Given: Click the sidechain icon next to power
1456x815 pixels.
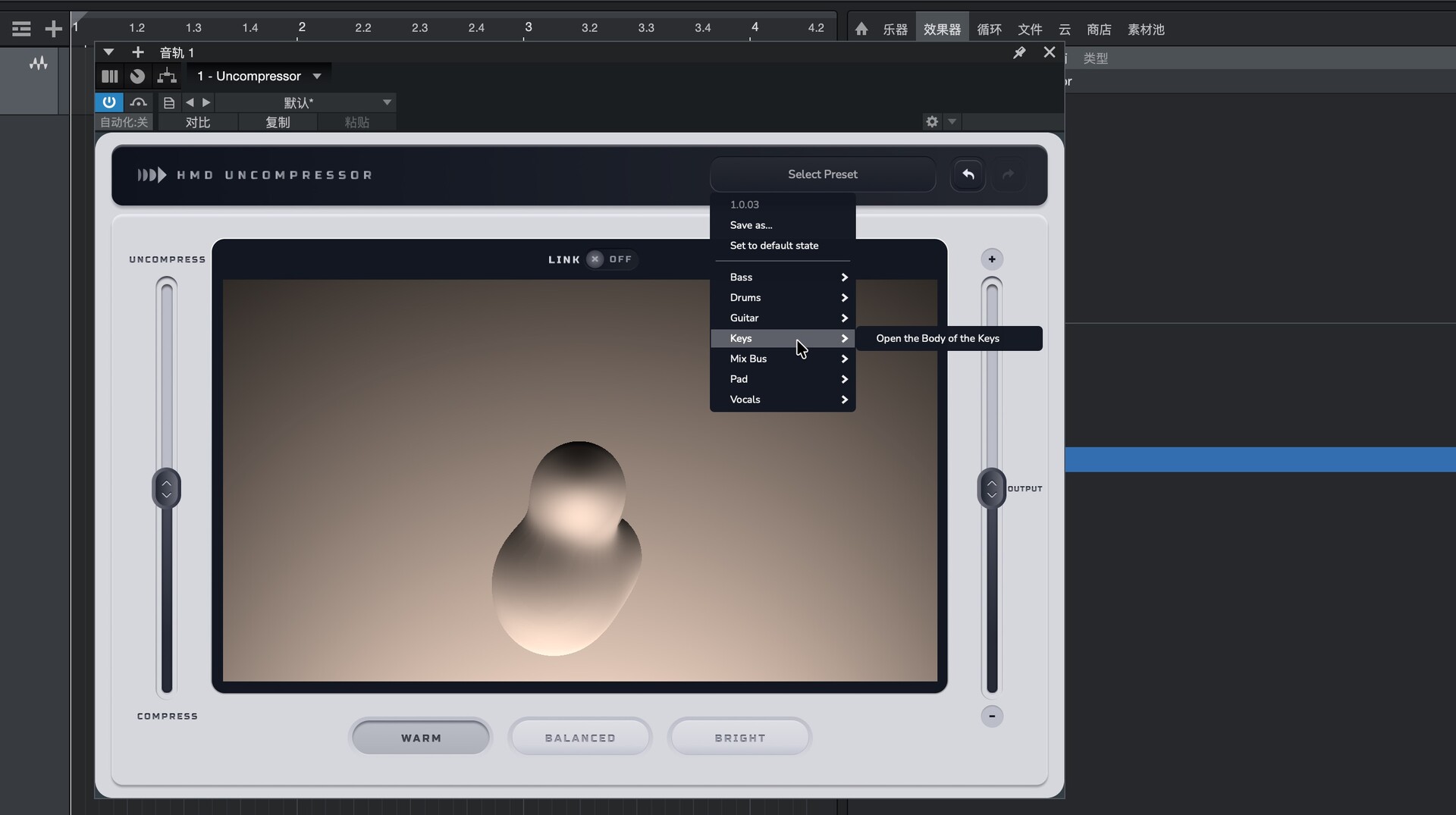Looking at the screenshot, I should click(138, 102).
